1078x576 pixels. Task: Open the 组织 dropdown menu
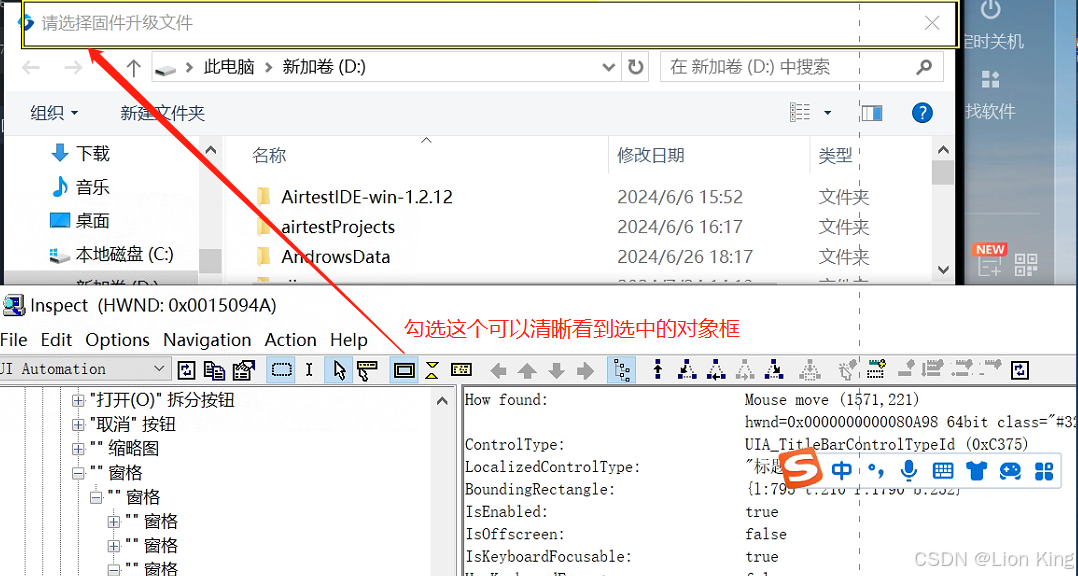pos(54,113)
